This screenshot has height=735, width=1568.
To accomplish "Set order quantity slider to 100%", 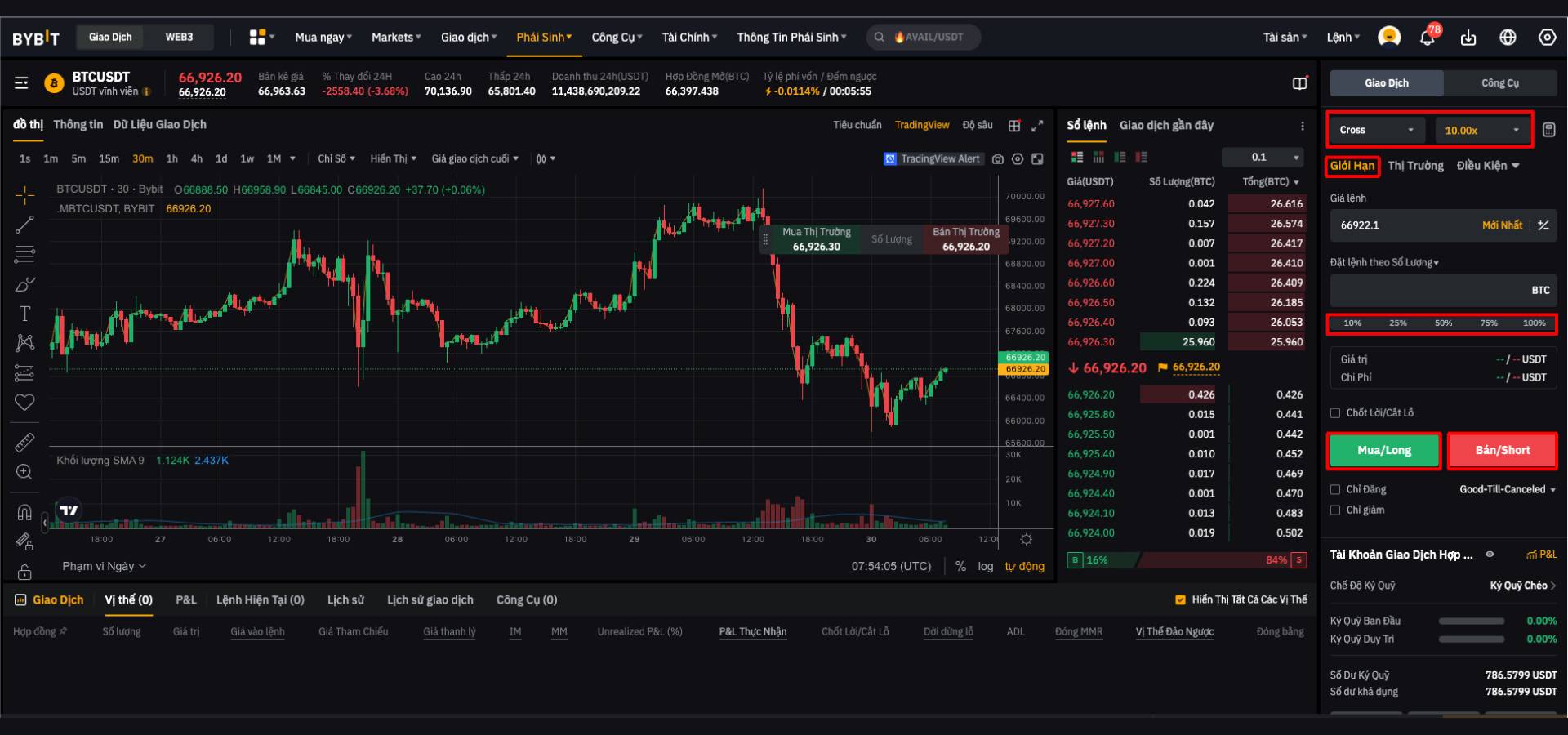I will (1534, 323).
